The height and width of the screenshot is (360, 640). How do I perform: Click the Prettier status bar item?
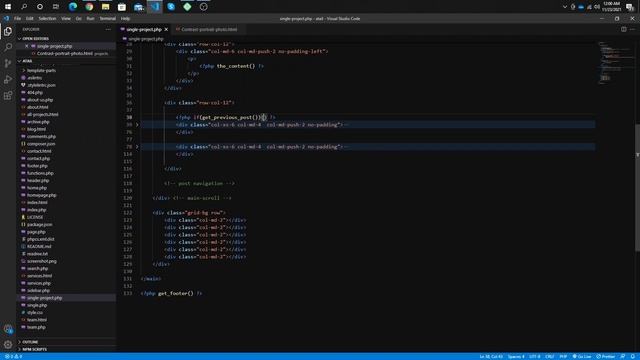(x=606, y=357)
